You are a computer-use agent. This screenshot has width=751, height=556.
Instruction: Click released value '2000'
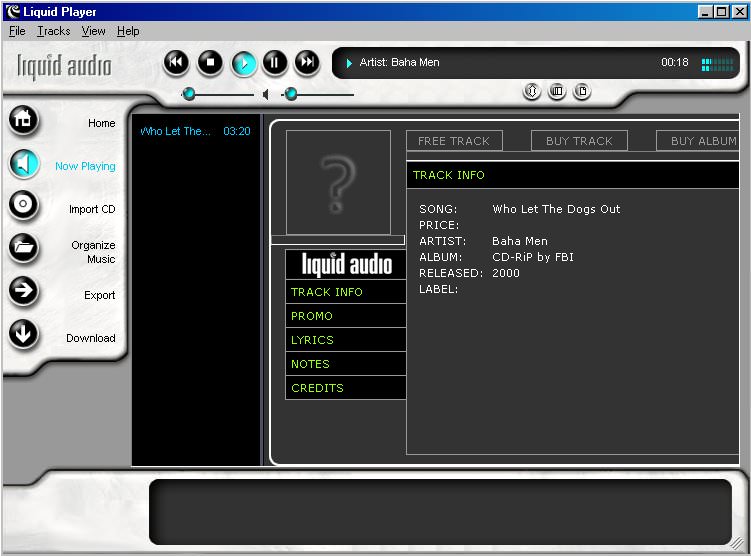(x=506, y=273)
